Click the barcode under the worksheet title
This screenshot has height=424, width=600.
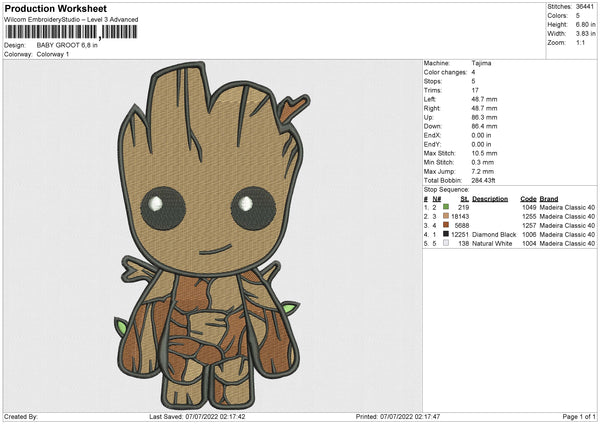tap(71, 32)
